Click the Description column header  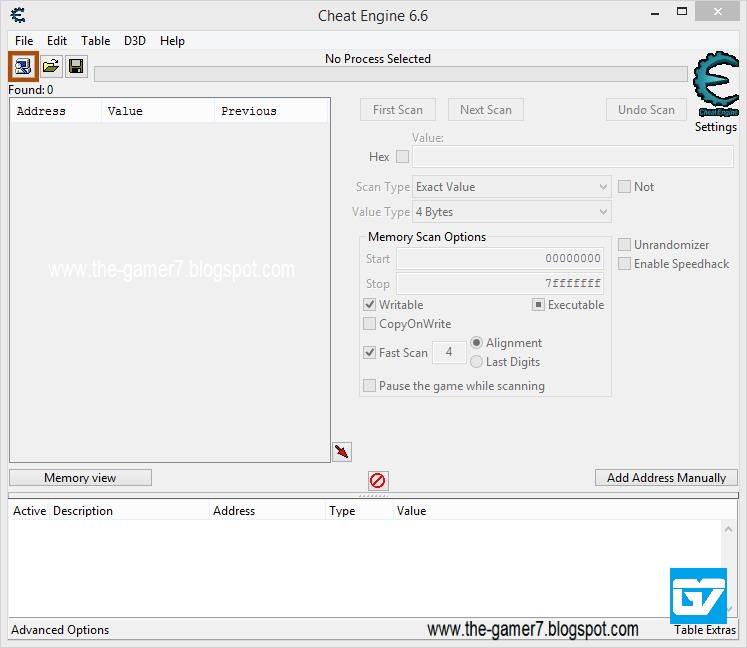point(130,511)
